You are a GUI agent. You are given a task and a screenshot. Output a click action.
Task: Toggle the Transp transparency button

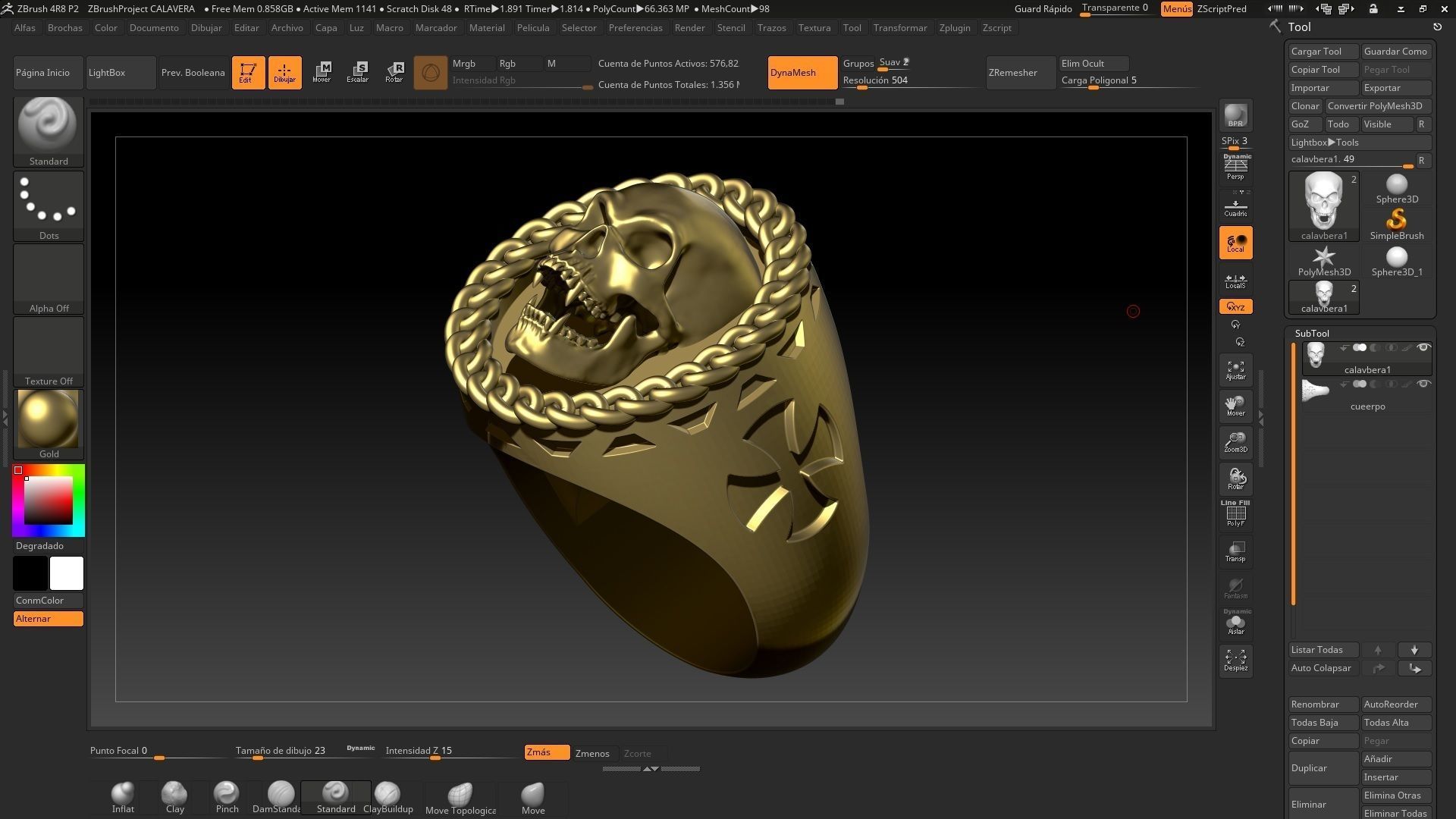point(1235,551)
